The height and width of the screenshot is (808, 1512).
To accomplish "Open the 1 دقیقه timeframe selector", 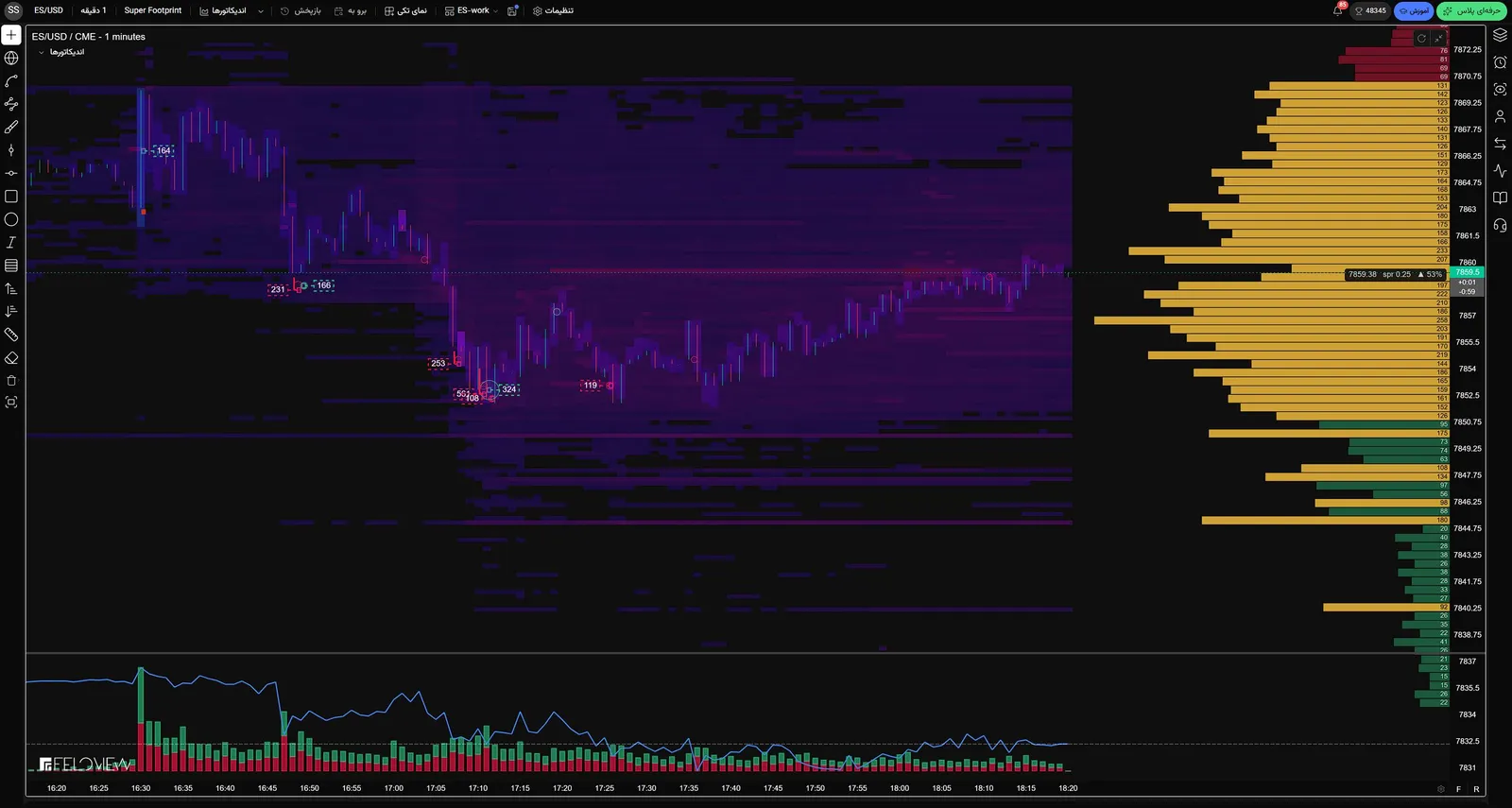I will click(x=94, y=10).
